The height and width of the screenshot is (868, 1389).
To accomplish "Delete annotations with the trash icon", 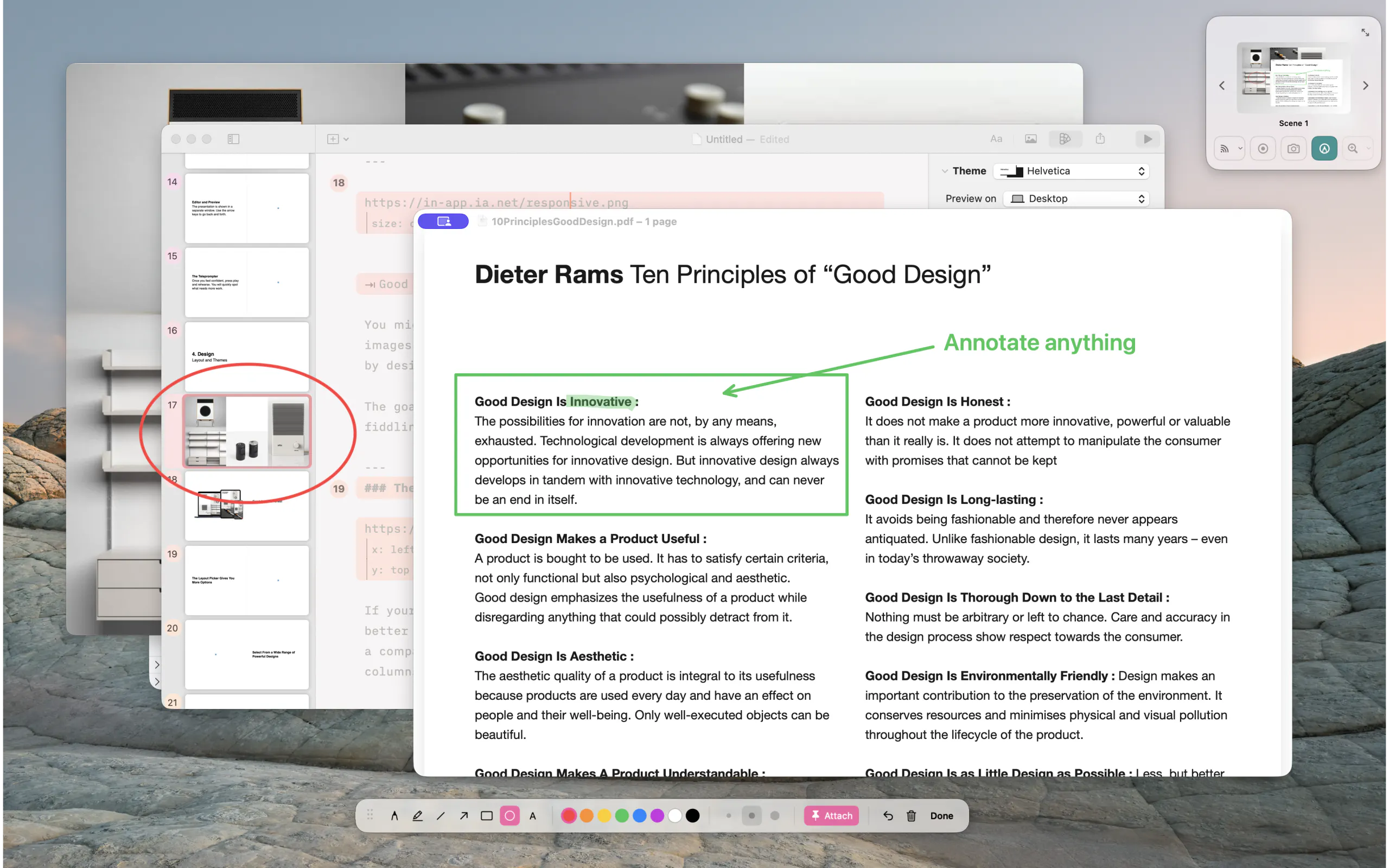I will coord(912,816).
